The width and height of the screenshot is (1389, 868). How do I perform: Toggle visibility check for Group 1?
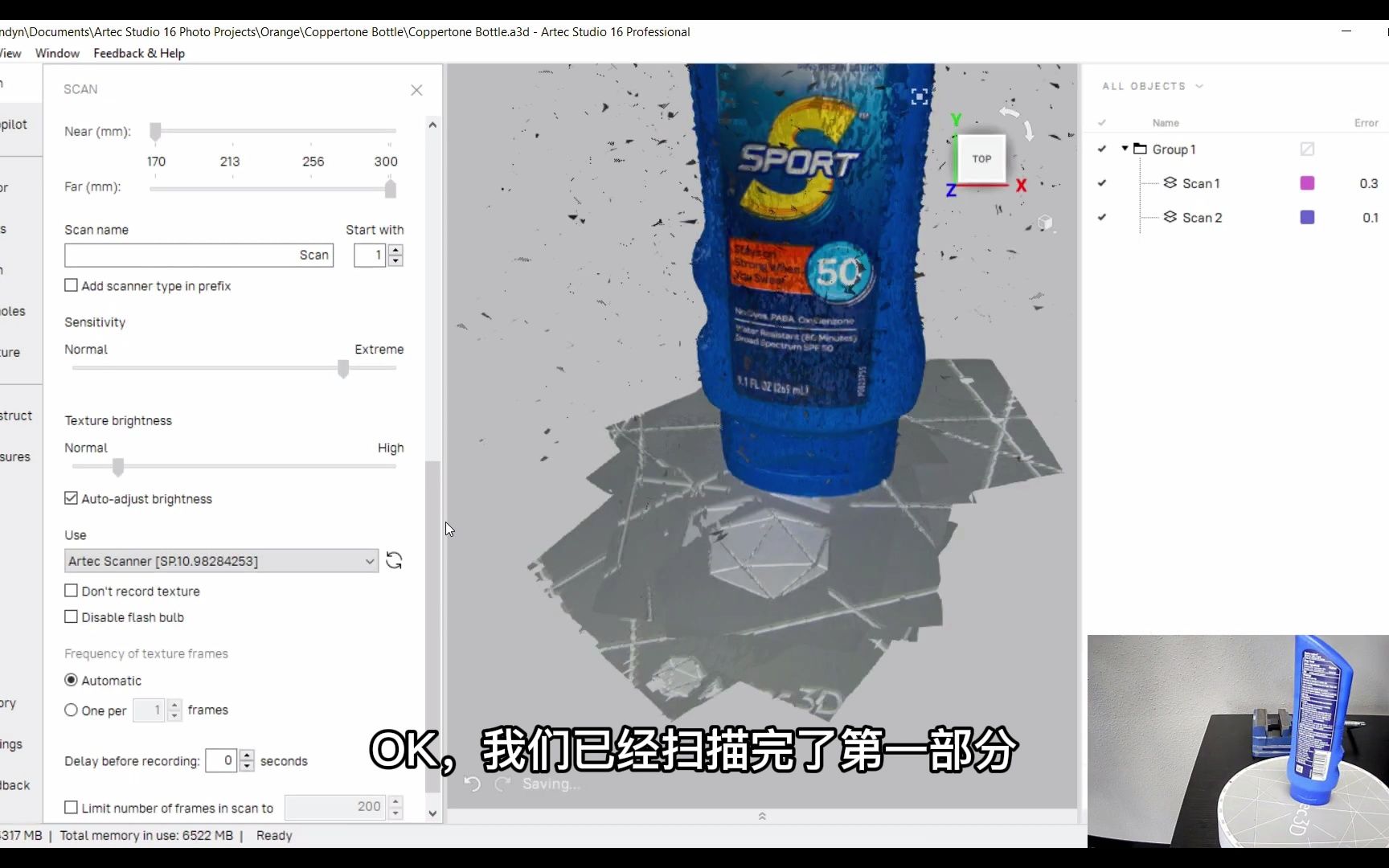pos(1102,149)
